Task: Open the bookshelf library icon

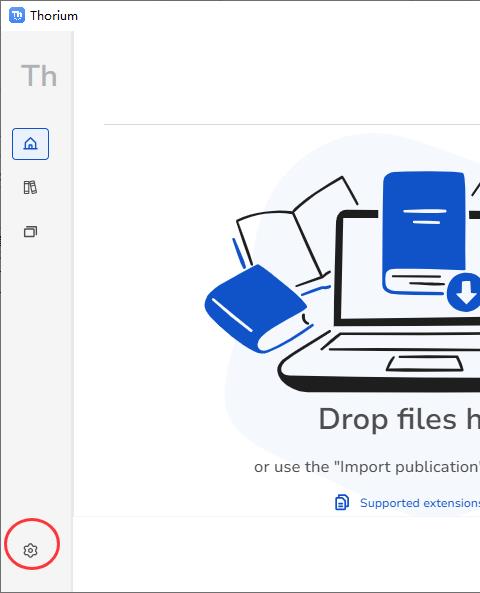Action: click(30, 187)
